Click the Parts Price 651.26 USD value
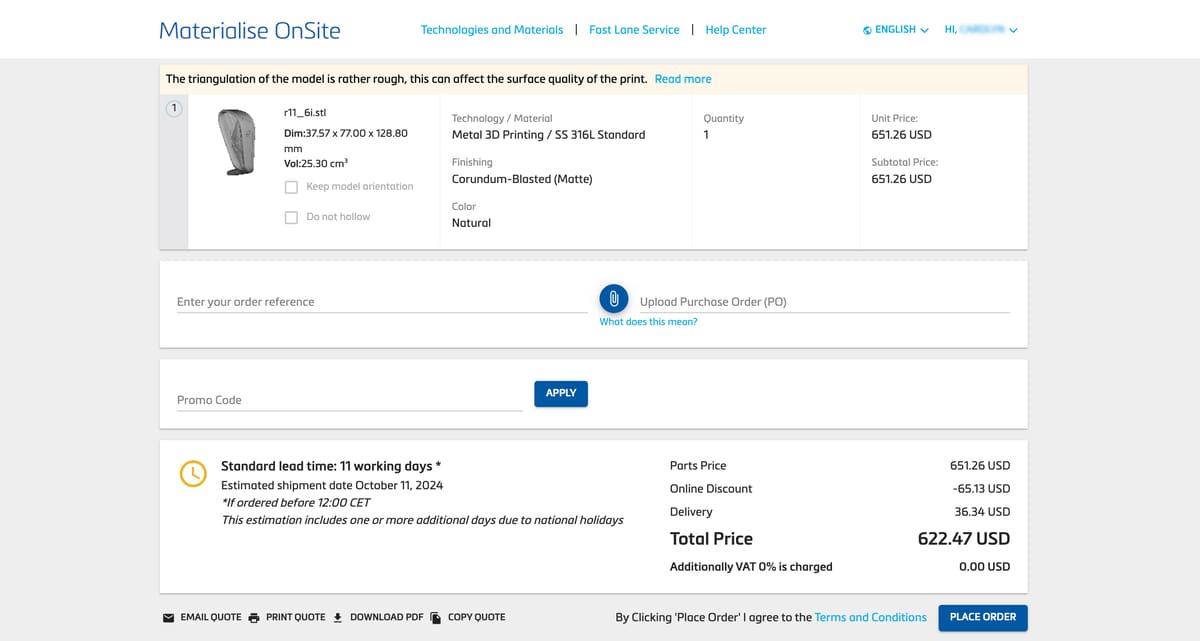 [980, 466]
